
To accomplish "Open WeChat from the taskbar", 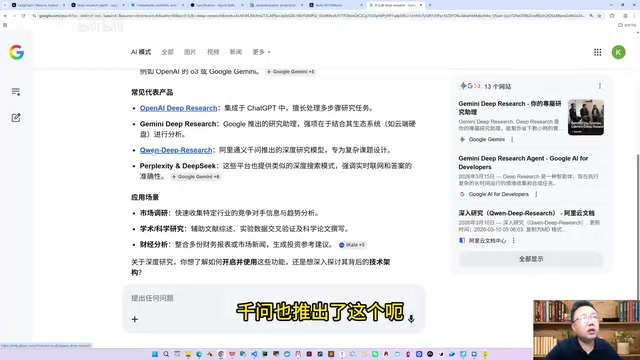I will [x=375, y=354].
